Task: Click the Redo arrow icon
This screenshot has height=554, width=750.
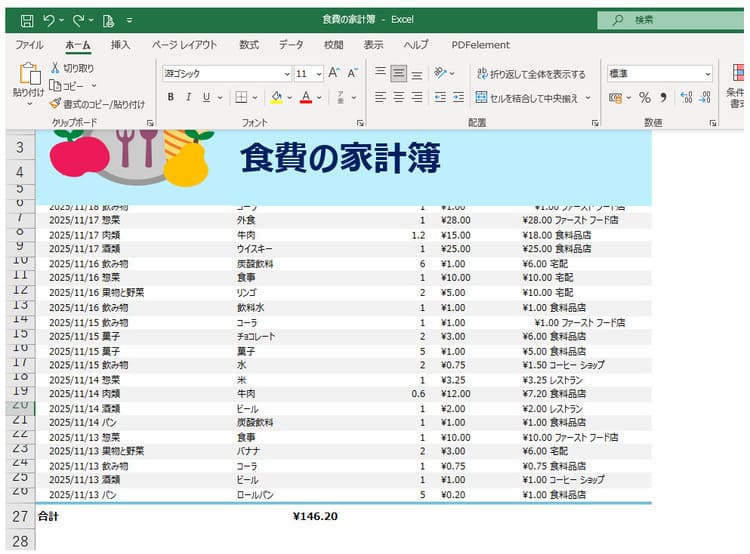Action: [x=78, y=20]
